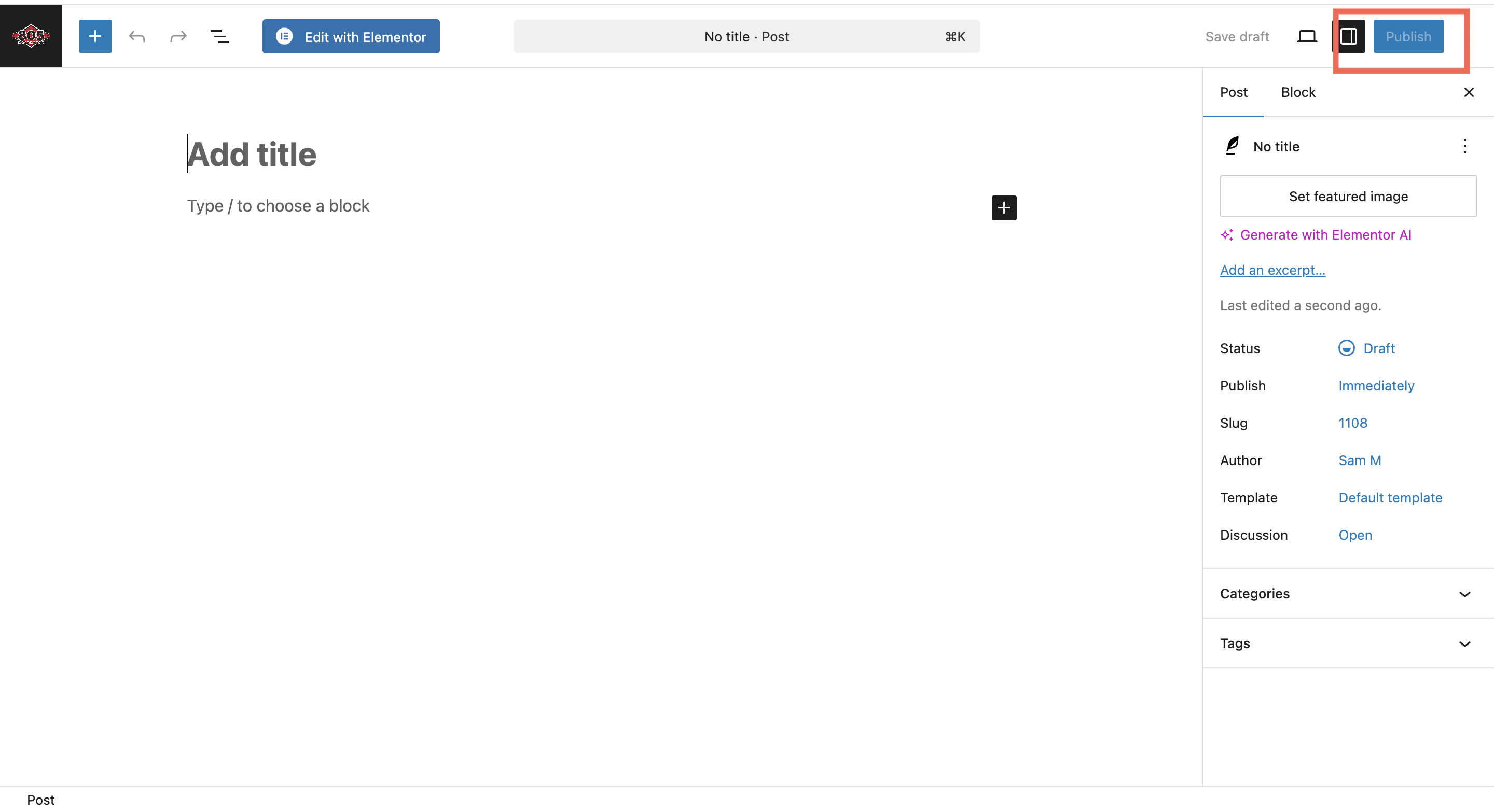Click the feather post icon beside No title
Screen dimensions: 1494x812
[x=1233, y=146]
